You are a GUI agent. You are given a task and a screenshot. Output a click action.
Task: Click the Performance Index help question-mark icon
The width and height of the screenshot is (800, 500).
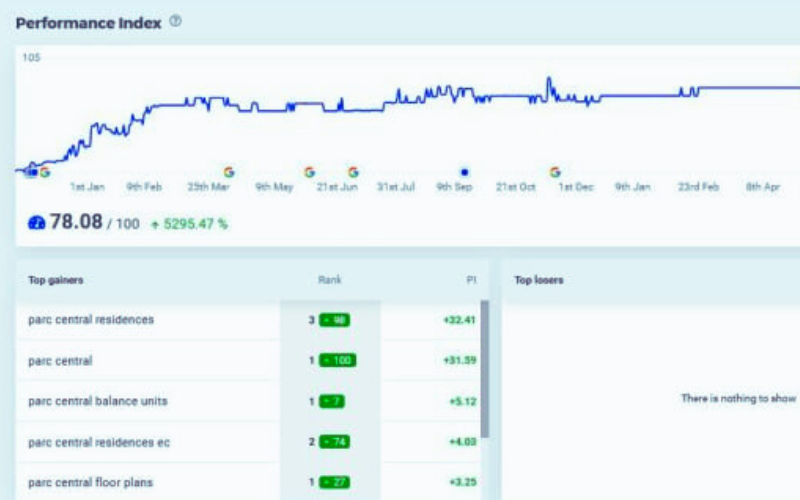(x=176, y=21)
